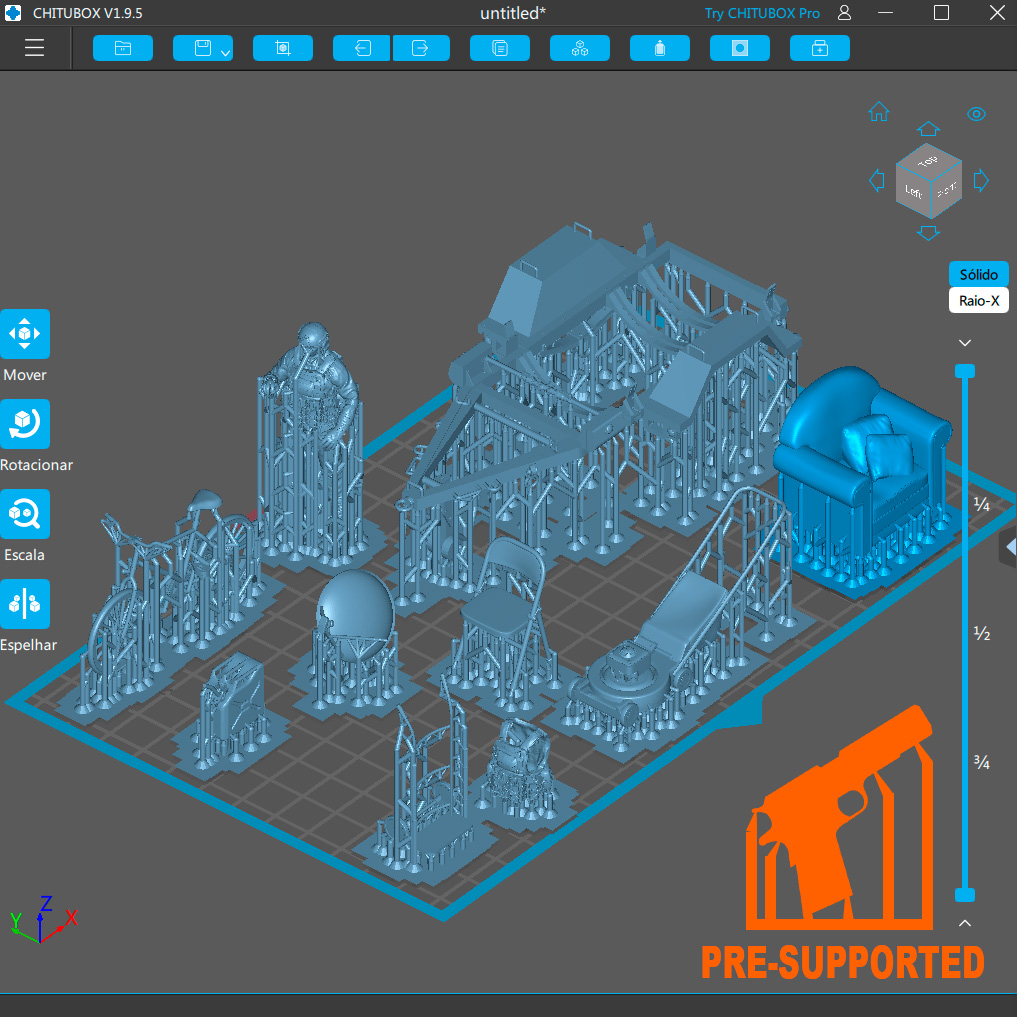1017x1017 pixels.
Task: Click the down chevron above layer slider
Action: [965, 343]
